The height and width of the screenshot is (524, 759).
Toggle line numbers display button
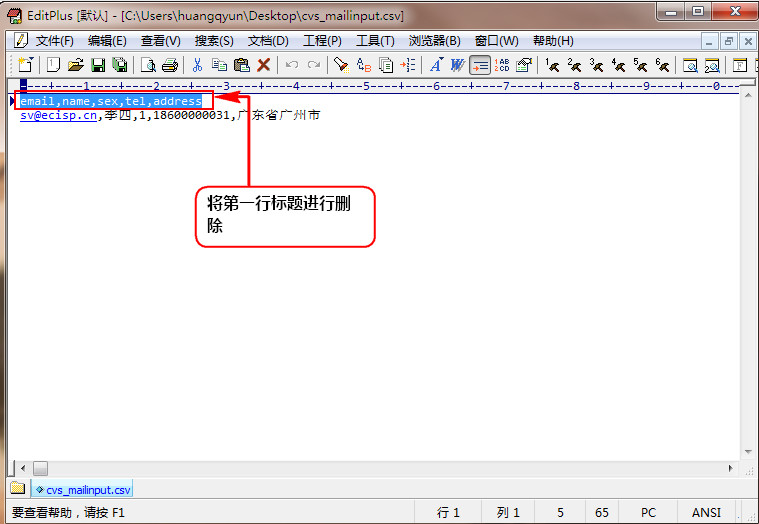coord(502,65)
